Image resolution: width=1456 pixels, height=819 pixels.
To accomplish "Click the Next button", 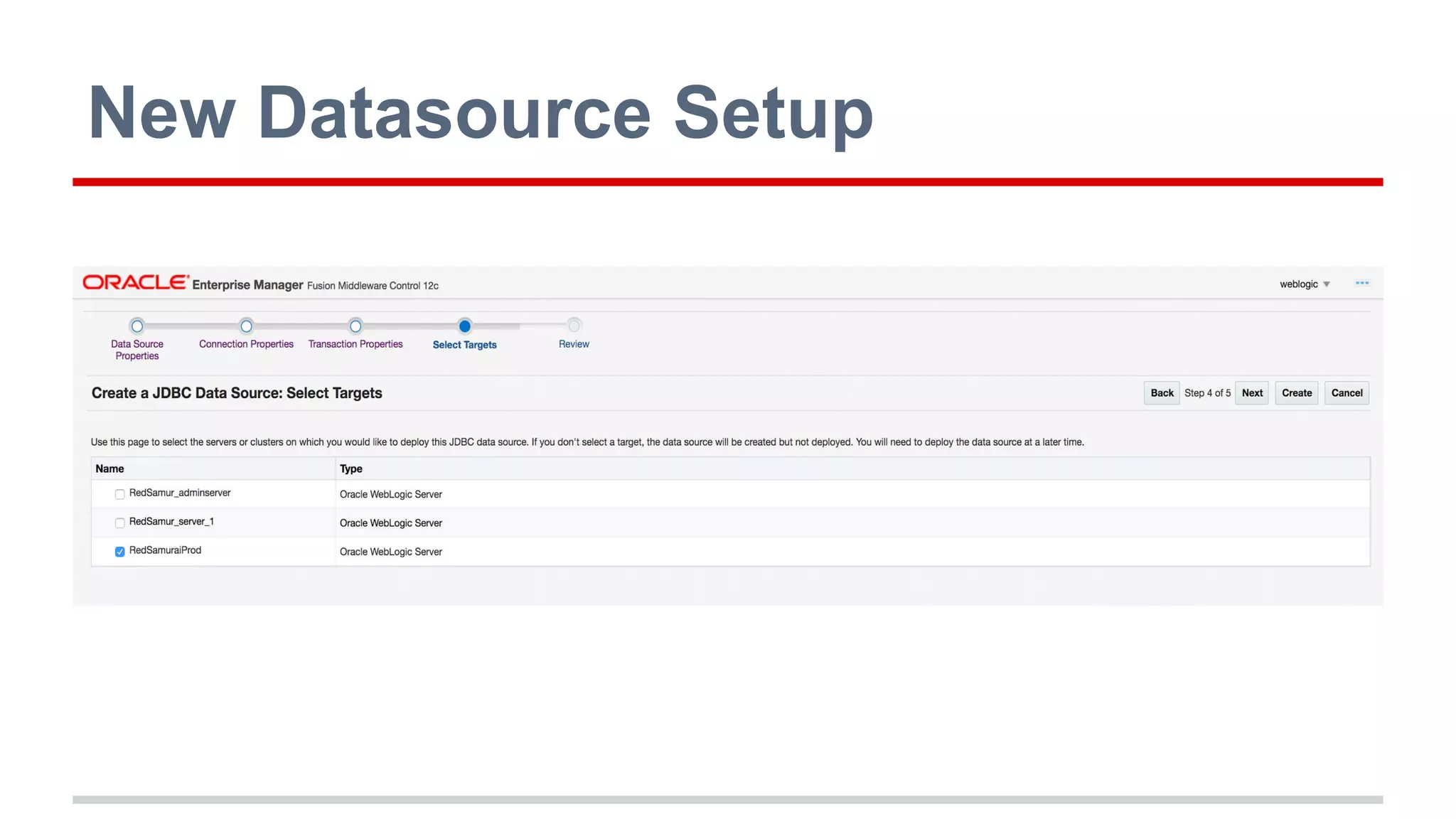I will coord(1252,393).
